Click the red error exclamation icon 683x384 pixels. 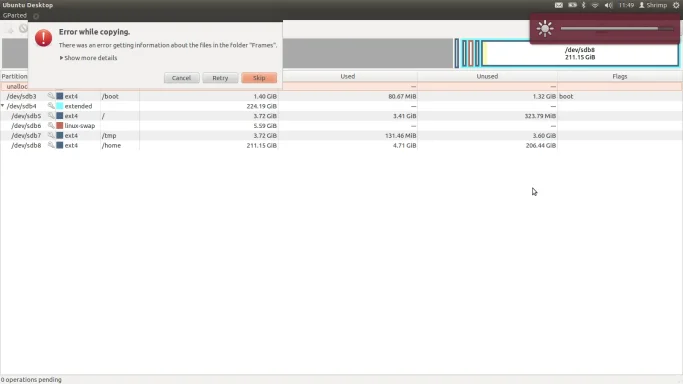[x=44, y=38]
